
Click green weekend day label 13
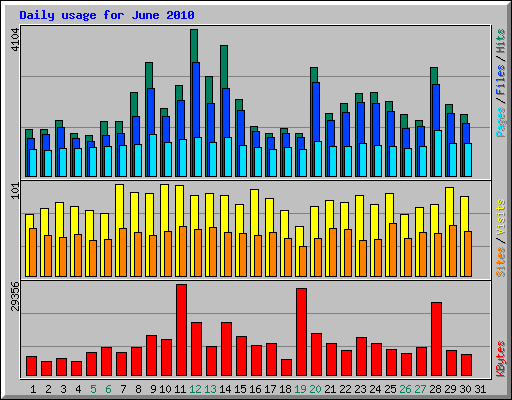tap(210, 389)
